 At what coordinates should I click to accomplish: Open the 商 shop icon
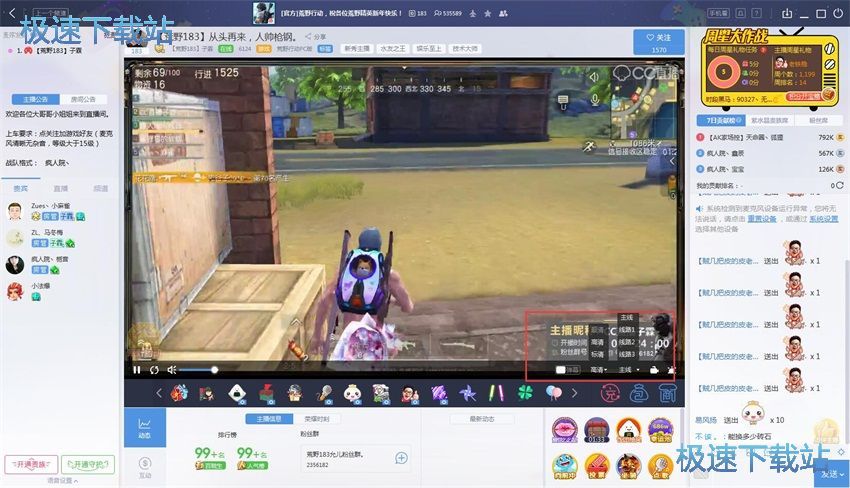[668, 393]
